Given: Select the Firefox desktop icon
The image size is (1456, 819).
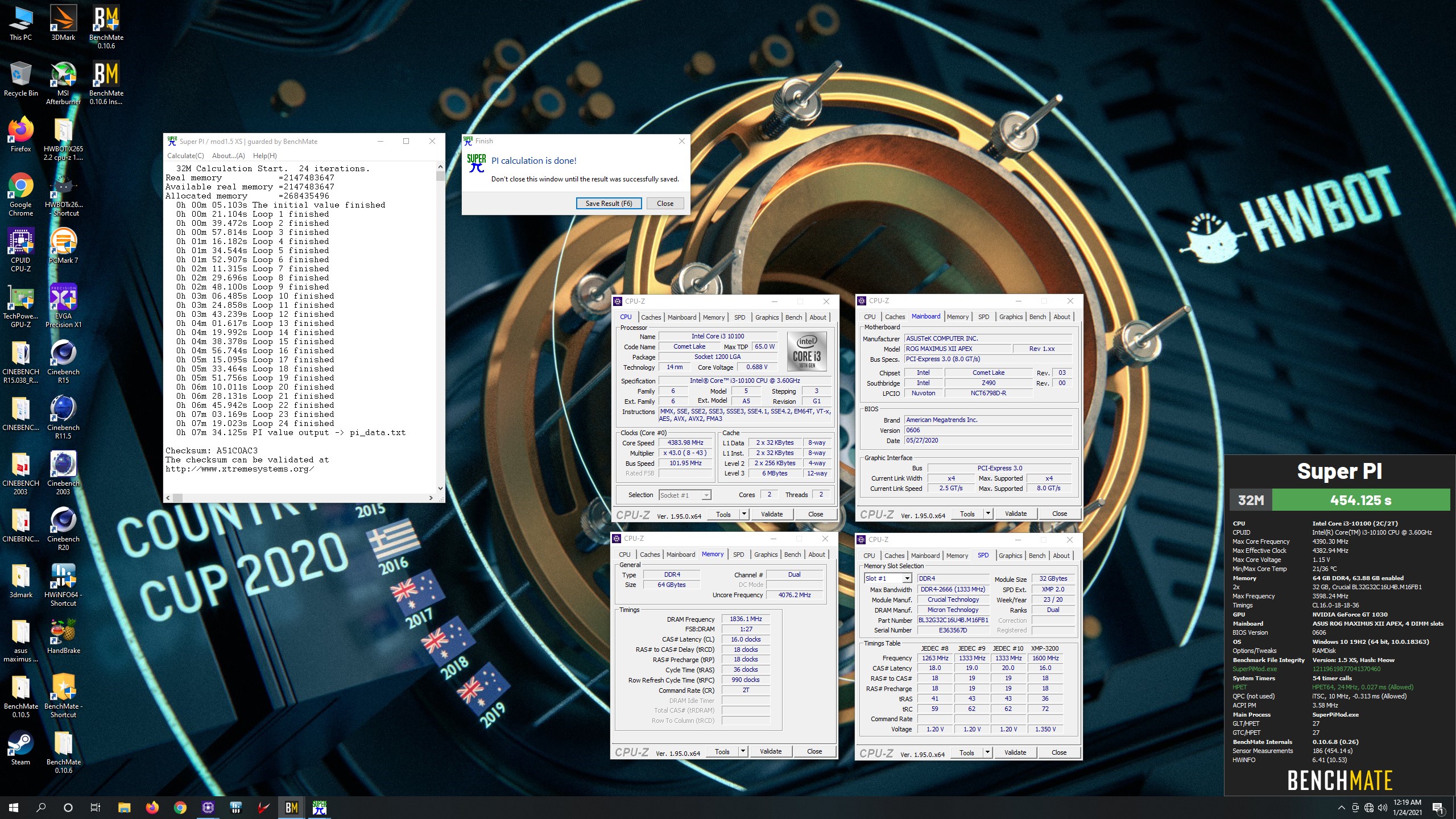Looking at the screenshot, I should tap(20, 134).
